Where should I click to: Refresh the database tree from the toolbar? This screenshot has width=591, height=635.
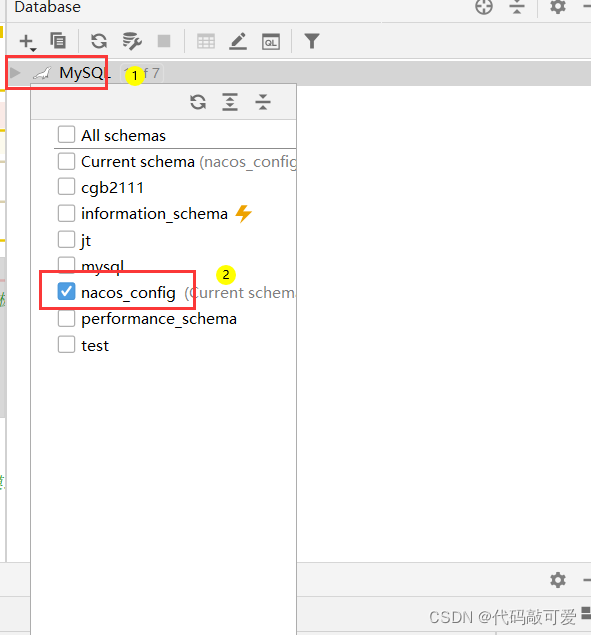click(x=99, y=41)
